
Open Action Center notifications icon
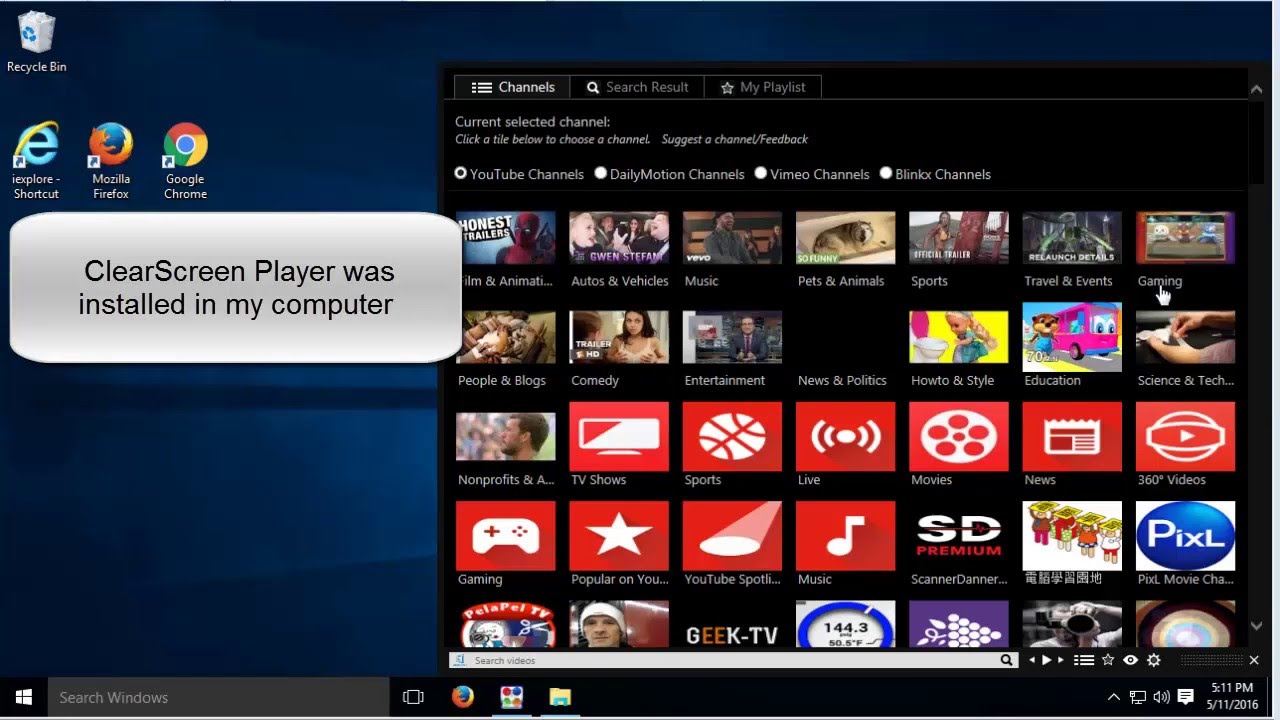(1185, 697)
